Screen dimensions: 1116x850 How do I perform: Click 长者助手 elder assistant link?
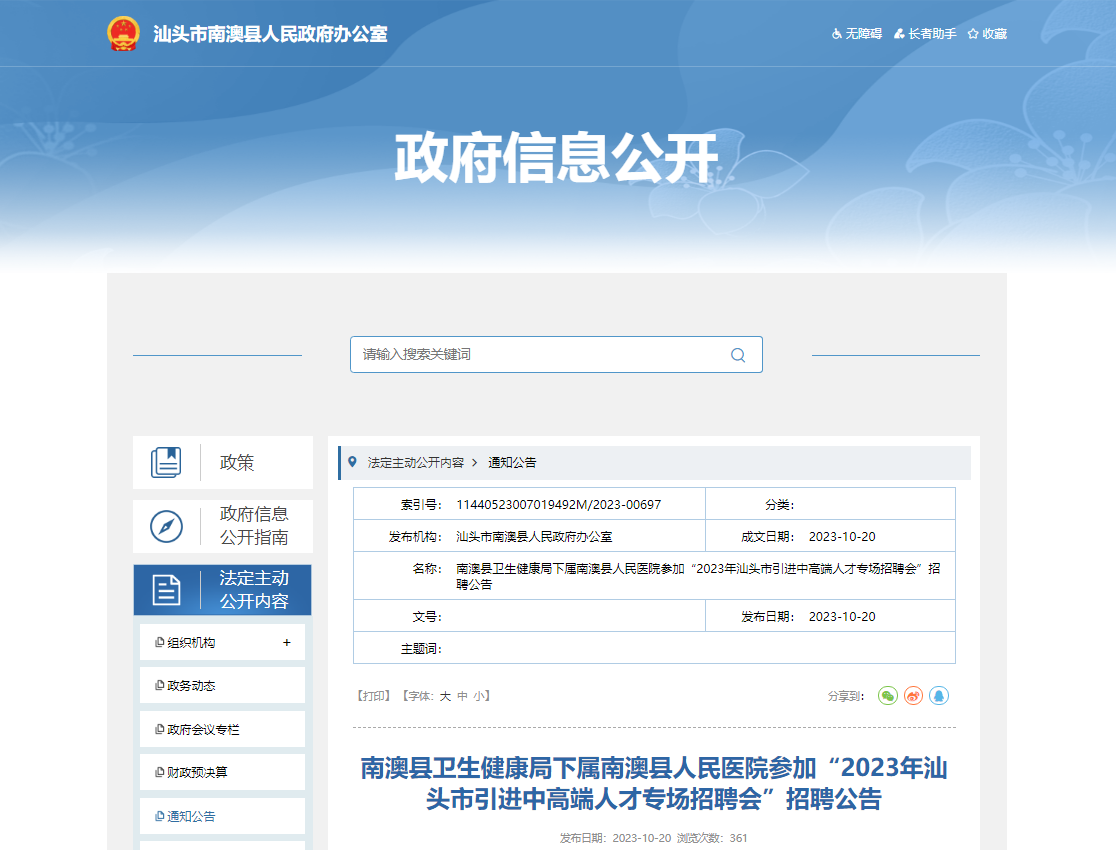925,34
